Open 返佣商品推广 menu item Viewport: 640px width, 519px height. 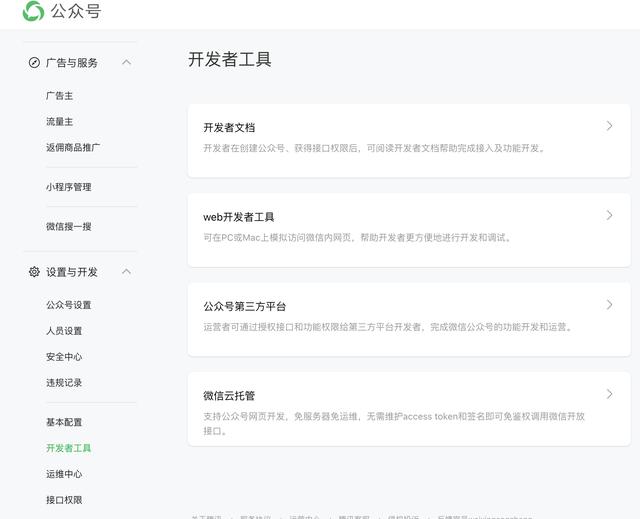[x=73, y=148]
